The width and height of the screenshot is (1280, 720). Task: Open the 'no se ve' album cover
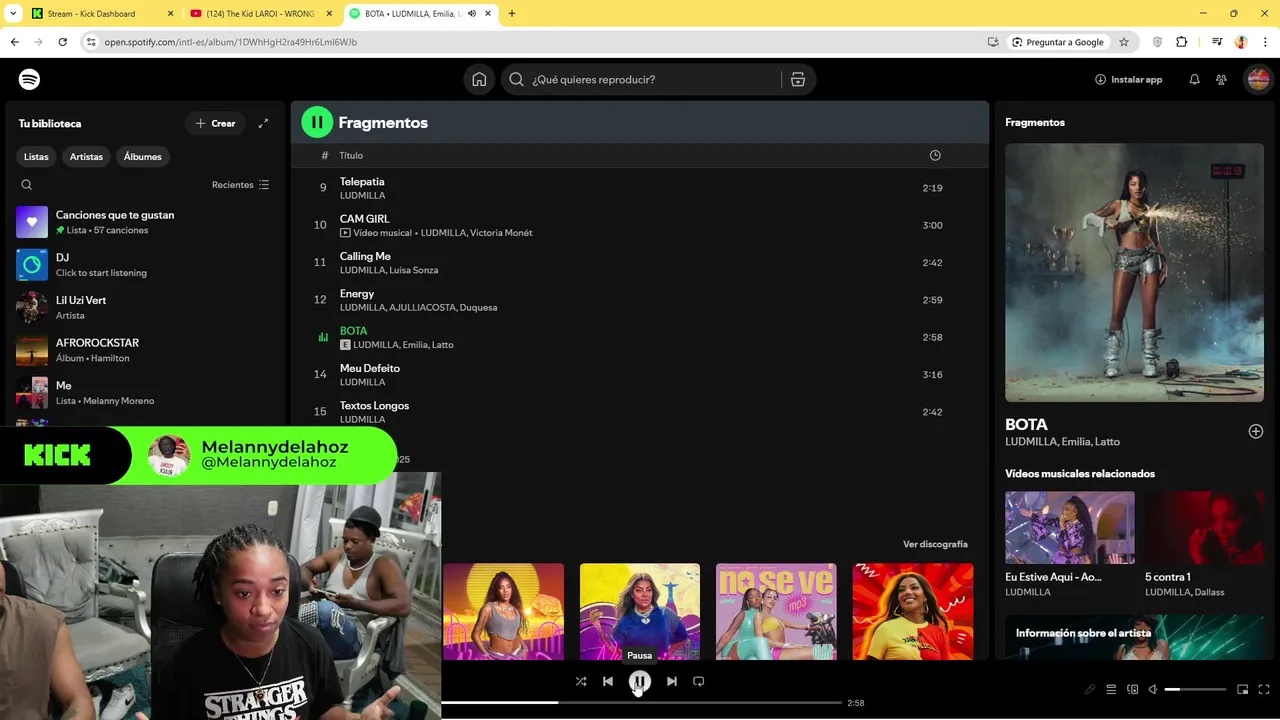pos(776,612)
